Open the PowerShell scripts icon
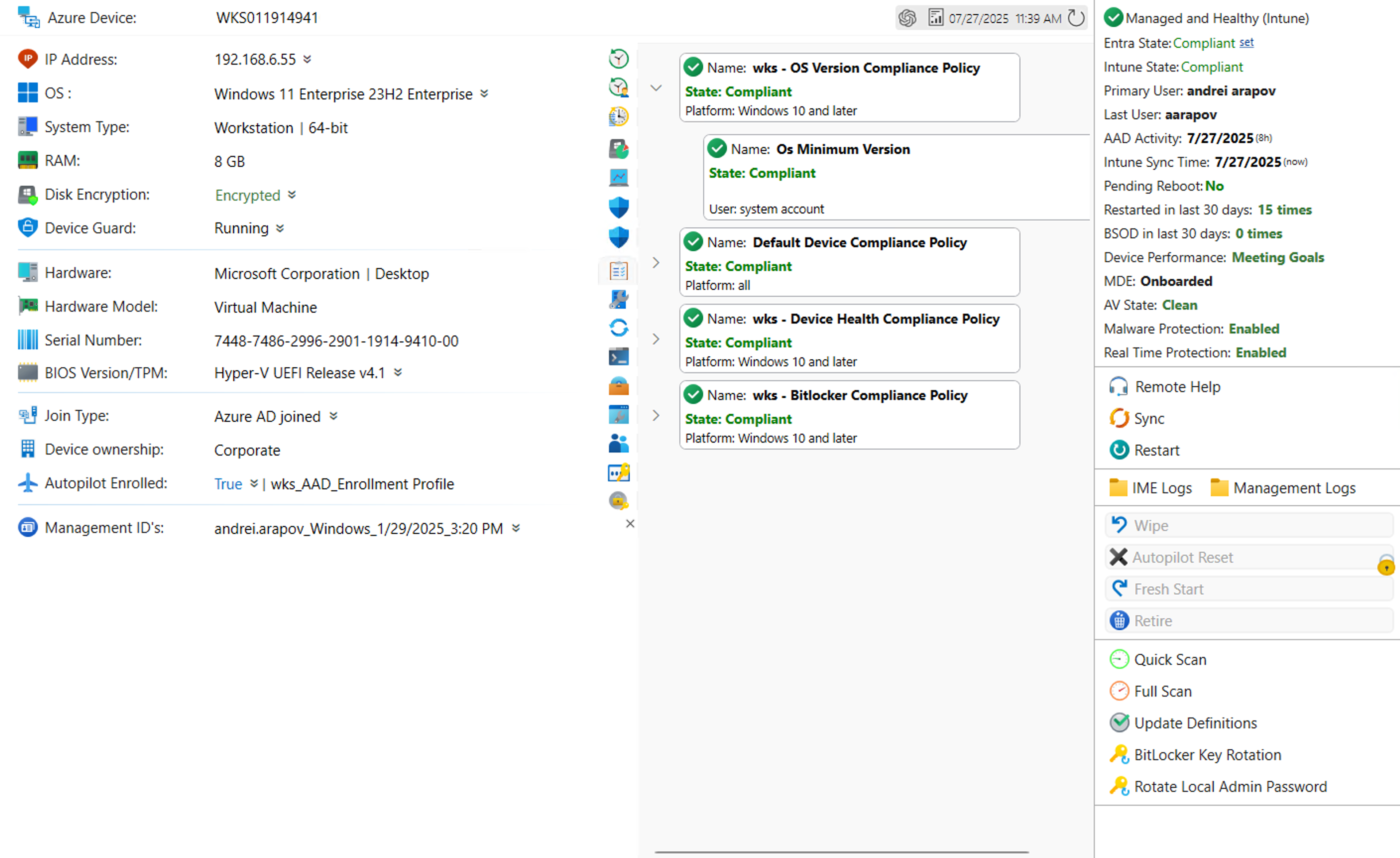Screen dimensions: 1400x858 click(x=618, y=357)
